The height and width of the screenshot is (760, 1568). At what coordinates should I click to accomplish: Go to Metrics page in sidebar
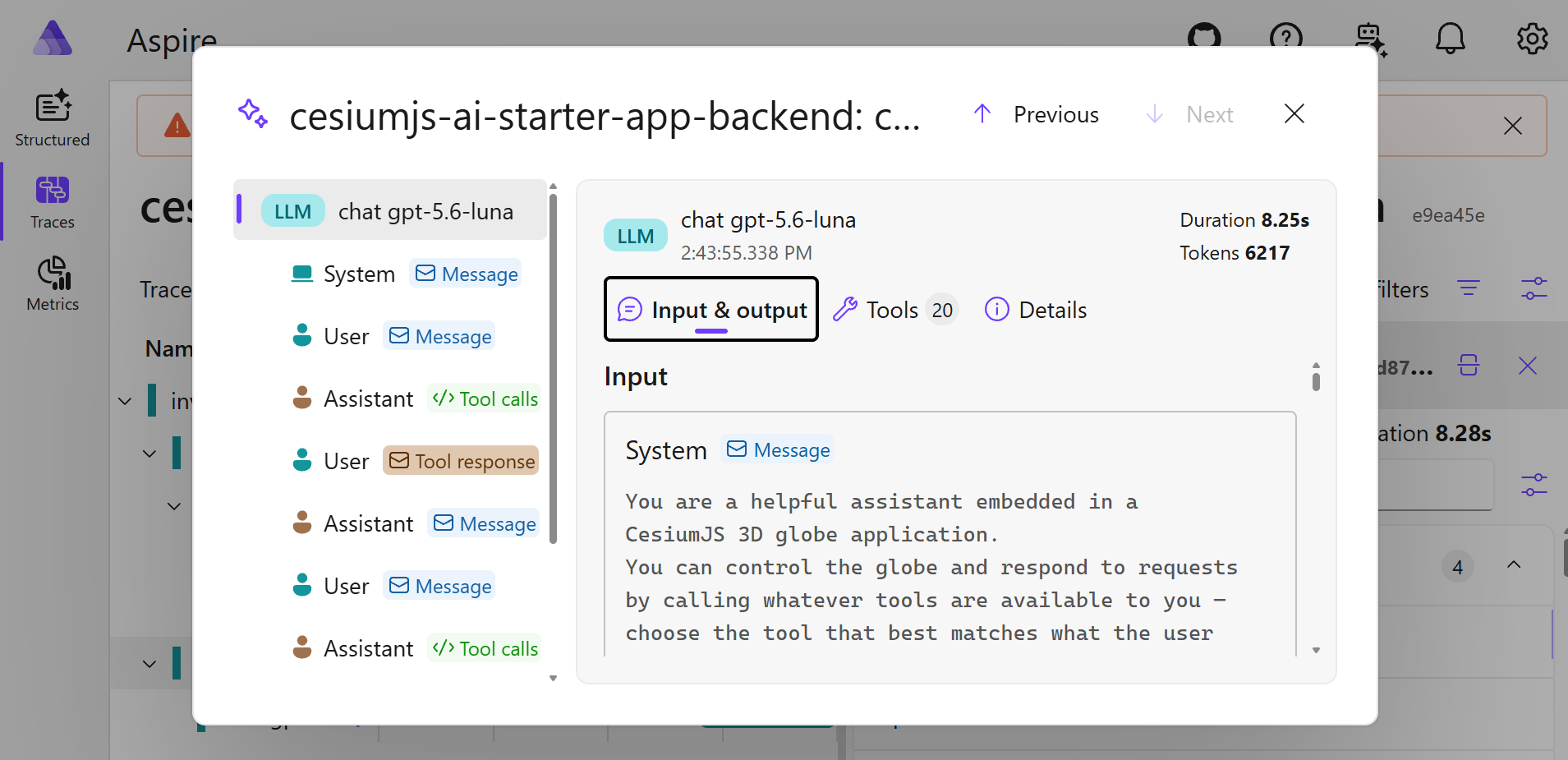[x=53, y=284]
